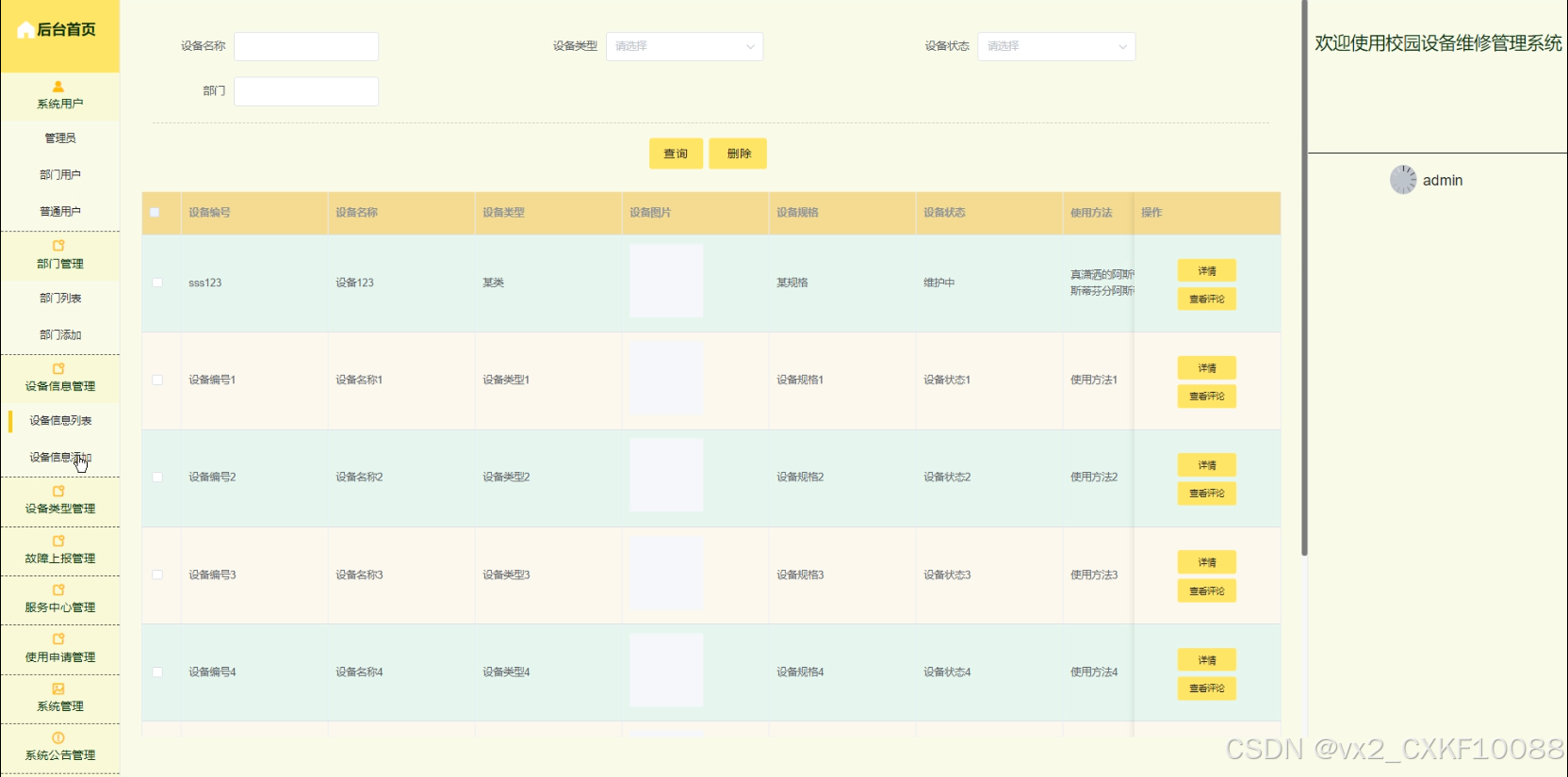Image resolution: width=1568 pixels, height=777 pixels.
Task: Click the icon above 使用申请管理
Action: point(58,639)
